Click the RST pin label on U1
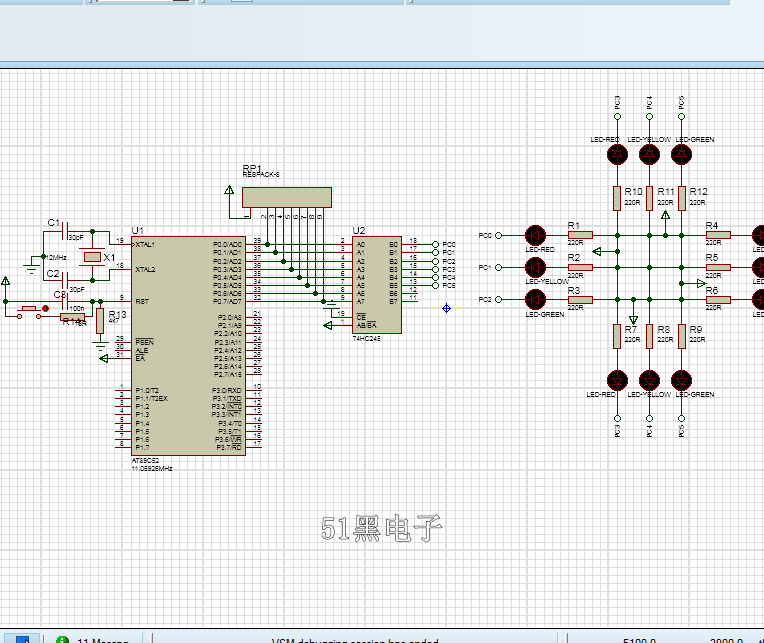 (x=142, y=302)
